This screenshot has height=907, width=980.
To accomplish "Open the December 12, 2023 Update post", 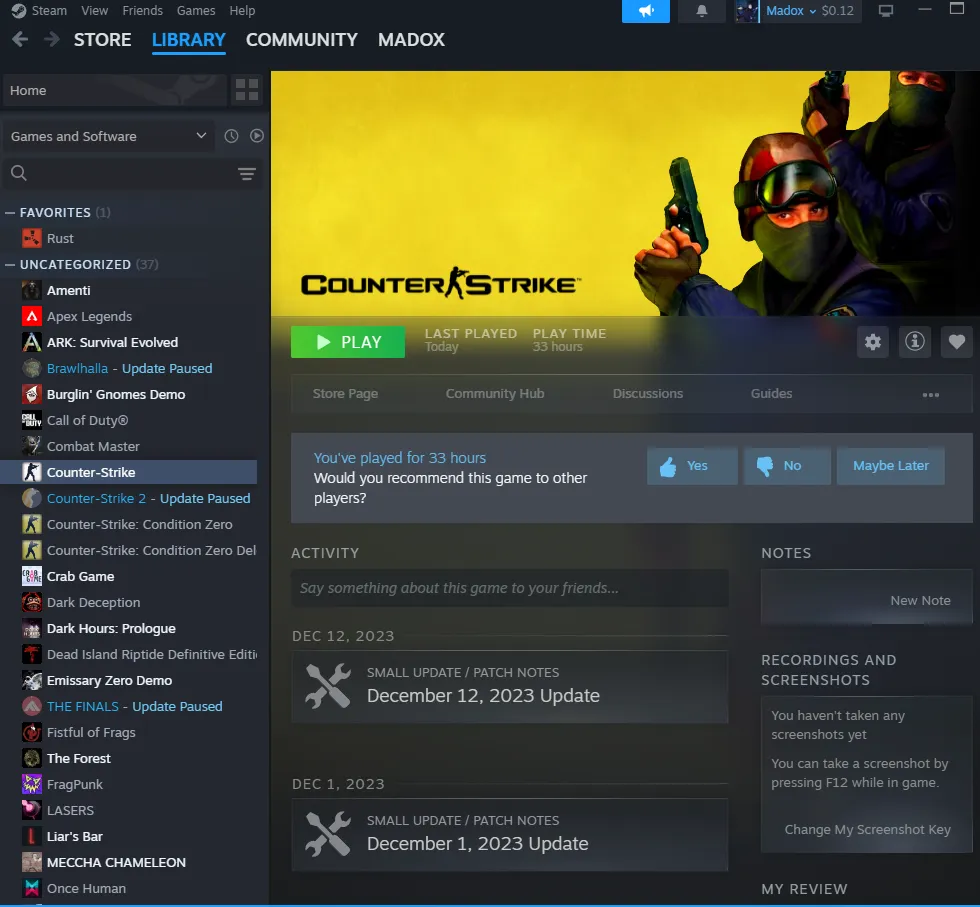I will tap(509, 686).
